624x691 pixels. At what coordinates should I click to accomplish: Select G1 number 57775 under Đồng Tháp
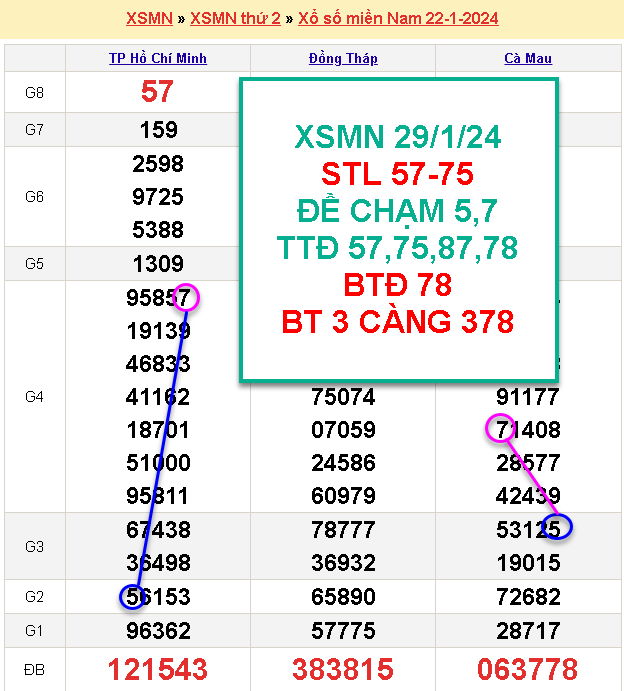click(343, 631)
